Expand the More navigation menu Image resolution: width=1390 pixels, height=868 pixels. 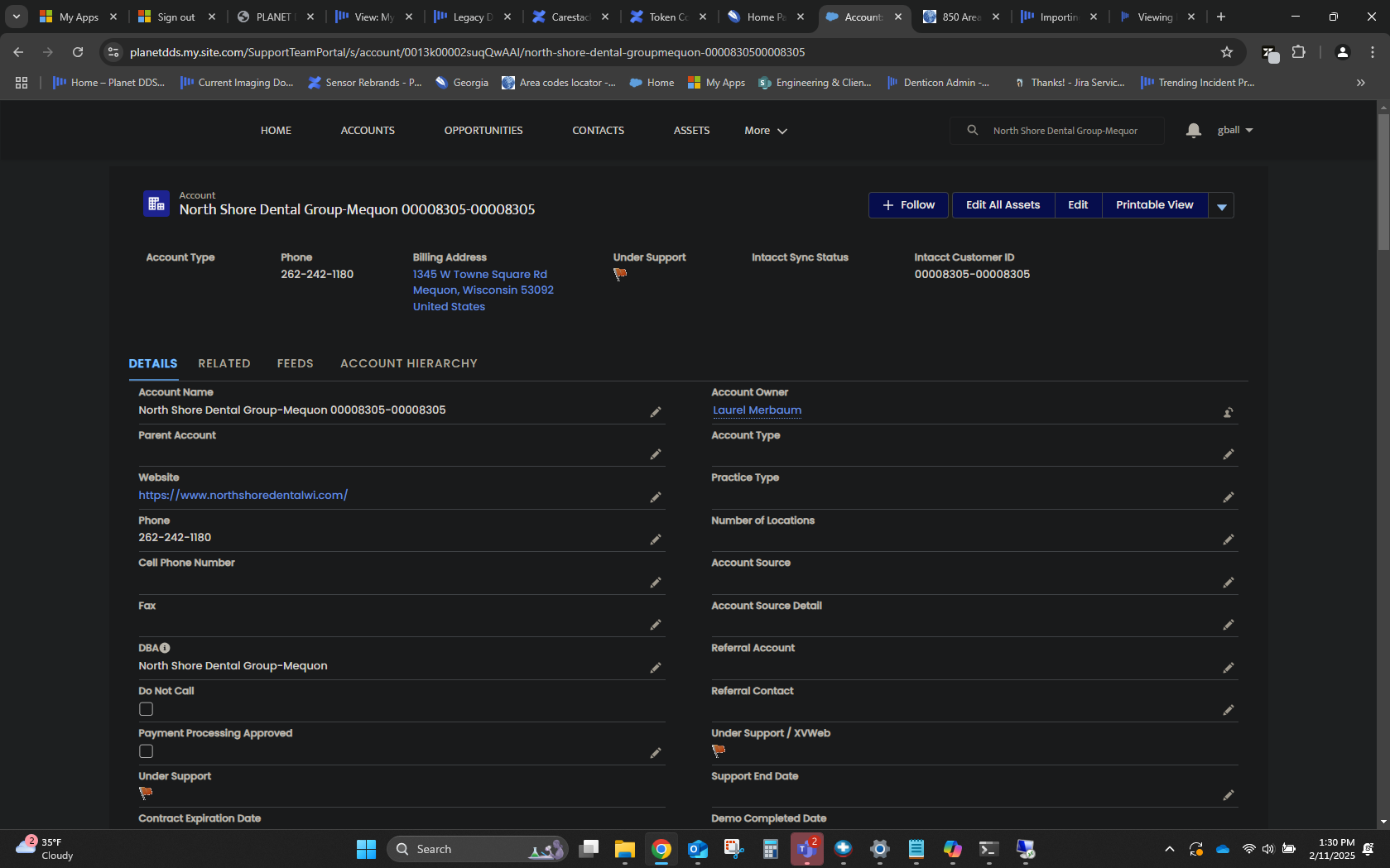766,131
